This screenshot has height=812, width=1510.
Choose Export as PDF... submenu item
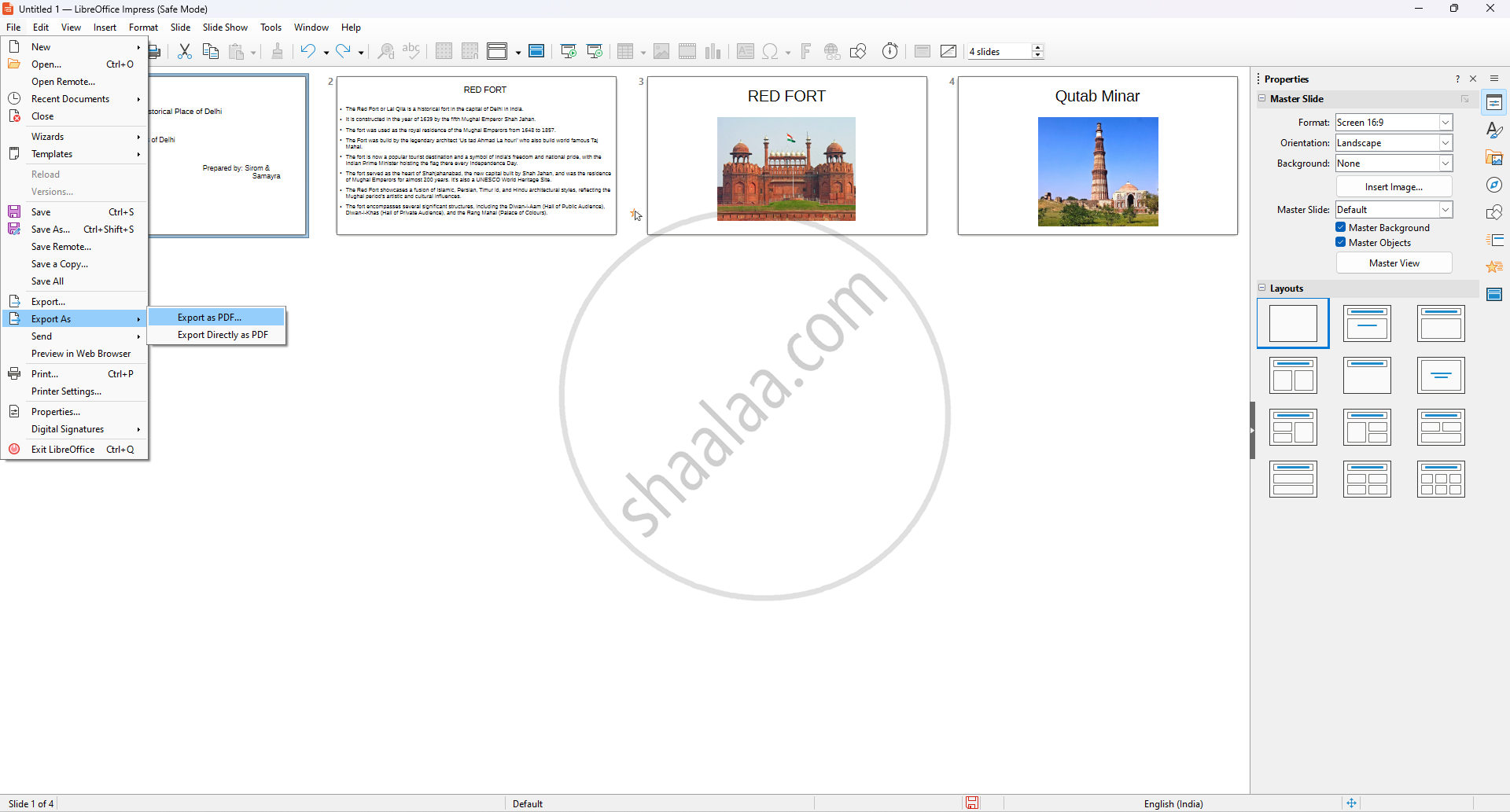point(209,318)
